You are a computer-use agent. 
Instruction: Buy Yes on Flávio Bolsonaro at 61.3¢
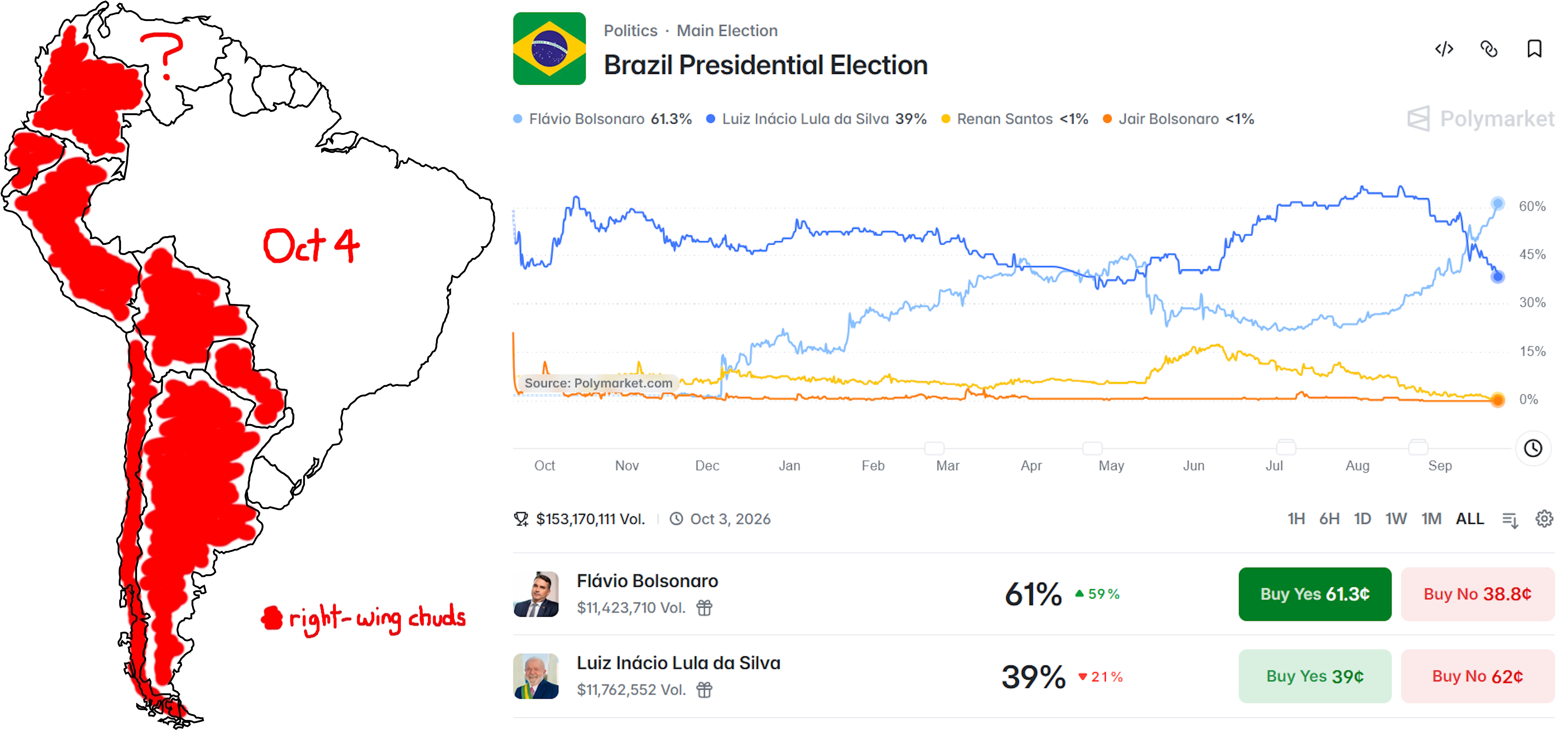pyautogui.click(x=1315, y=594)
